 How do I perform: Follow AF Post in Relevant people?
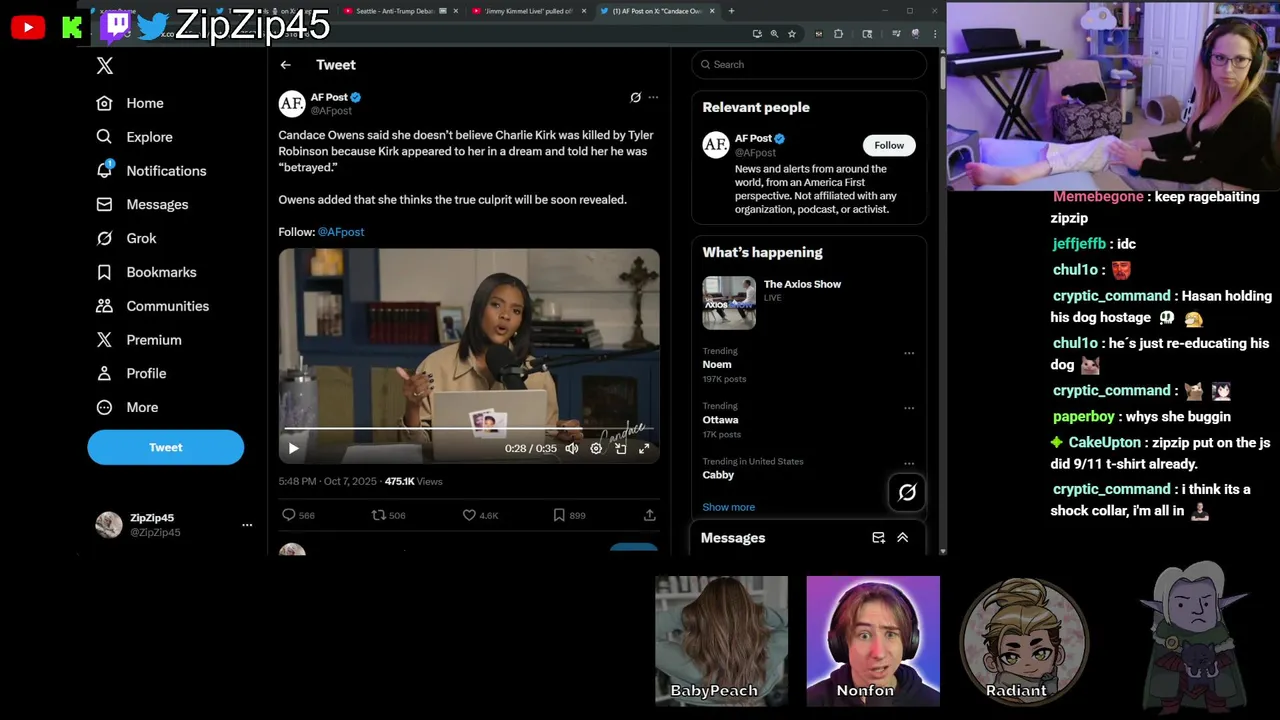[889, 145]
